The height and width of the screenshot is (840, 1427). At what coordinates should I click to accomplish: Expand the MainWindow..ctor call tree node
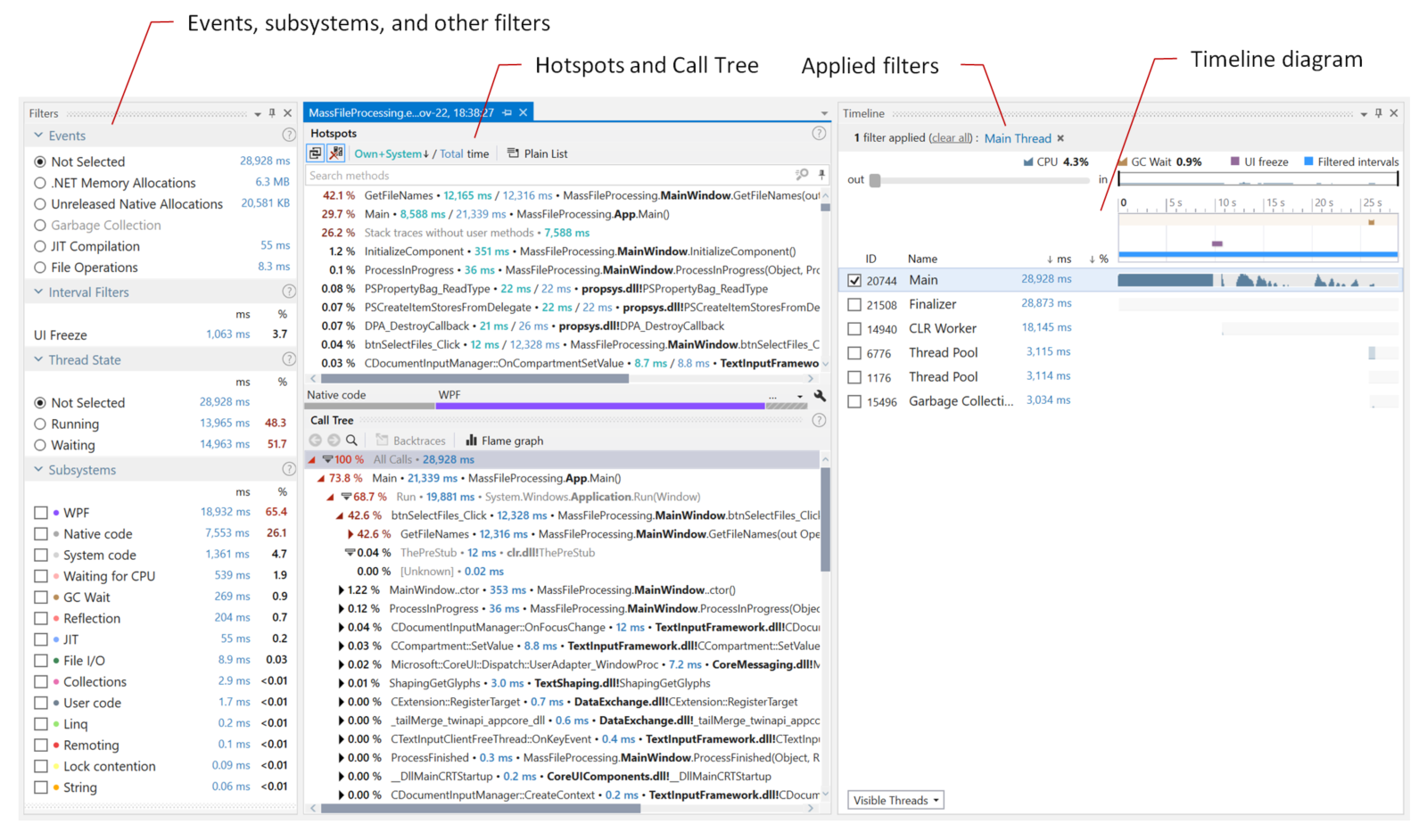pyautogui.click(x=340, y=589)
